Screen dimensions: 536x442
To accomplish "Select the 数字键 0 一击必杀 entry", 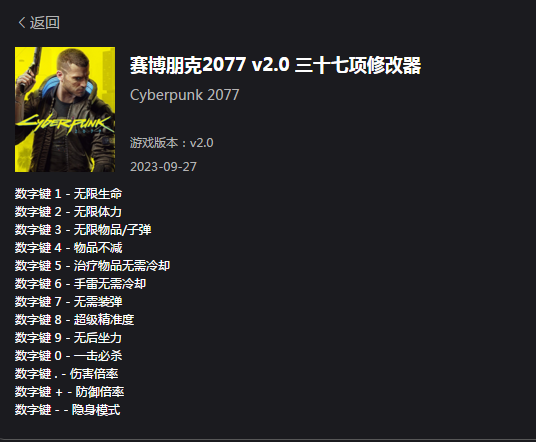I will point(68,356).
